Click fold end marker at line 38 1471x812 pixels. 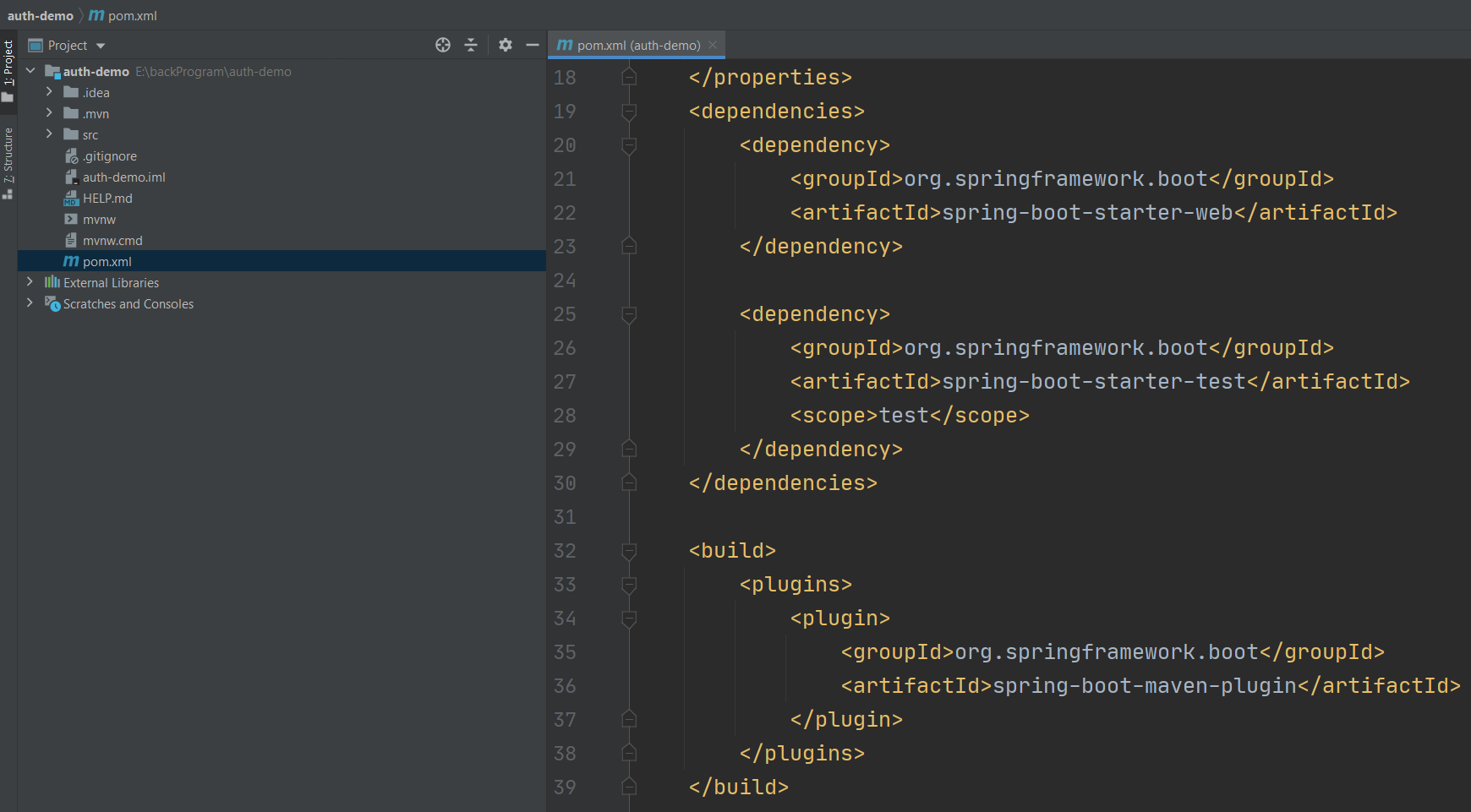[x=629, y=753]
